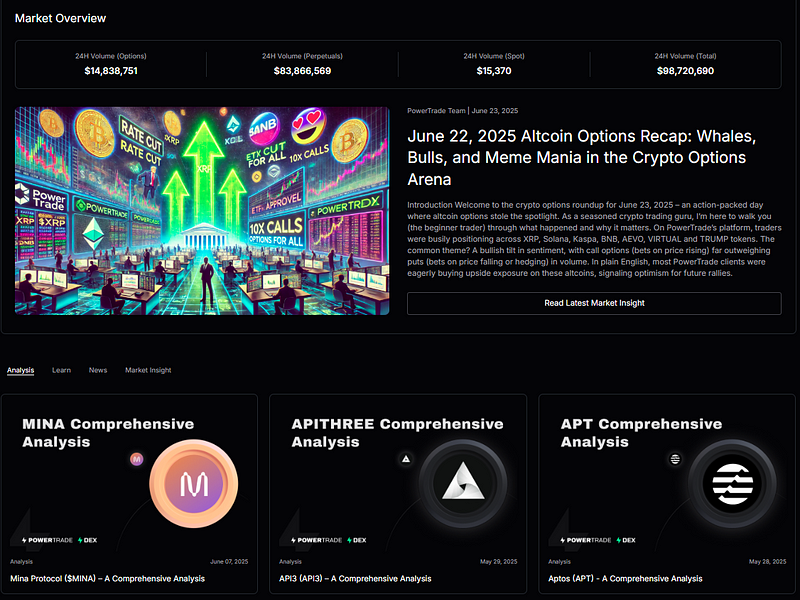Click the APITHREE Comprehensive Analysis card title
800x600 pixels.
397,433
